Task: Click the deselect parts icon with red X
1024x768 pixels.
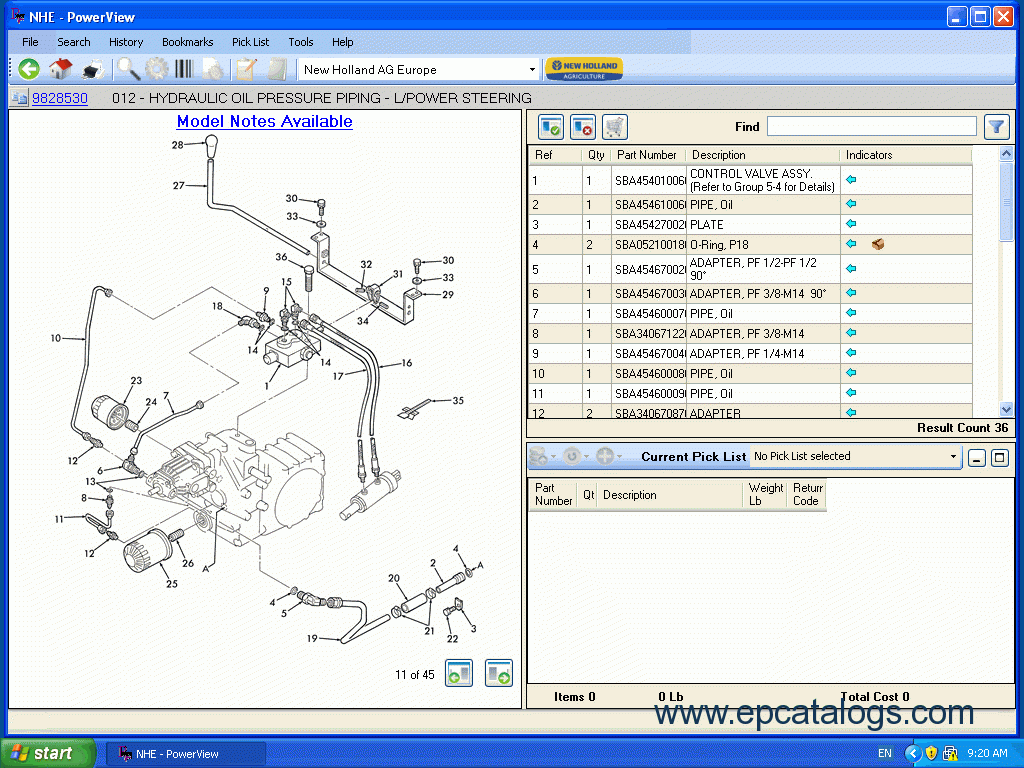Action: point(582,127)
